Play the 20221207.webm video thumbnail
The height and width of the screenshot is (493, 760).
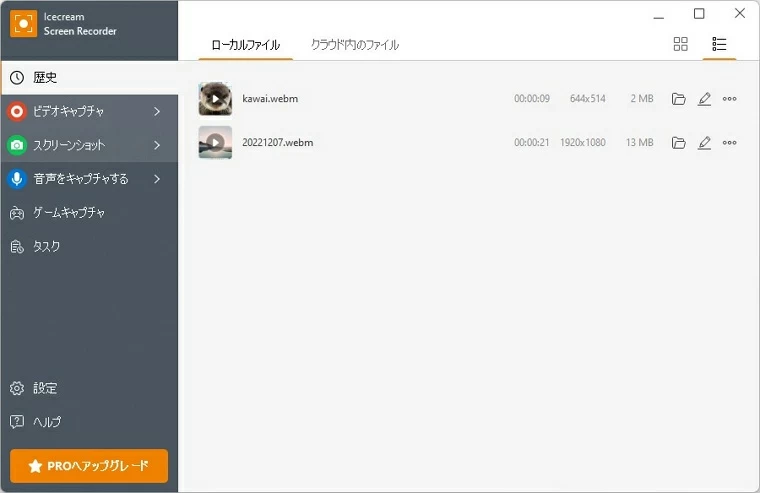tap(215, 142)
